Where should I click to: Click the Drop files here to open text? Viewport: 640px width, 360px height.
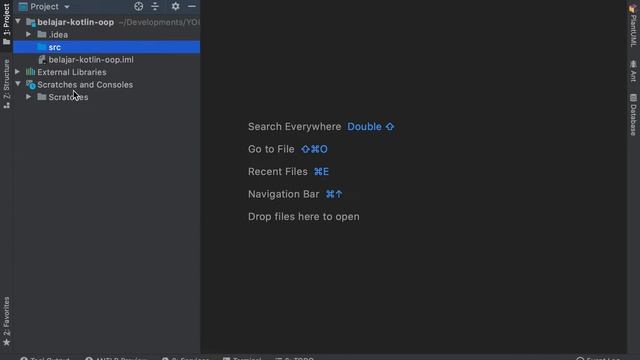pos(304,216)
